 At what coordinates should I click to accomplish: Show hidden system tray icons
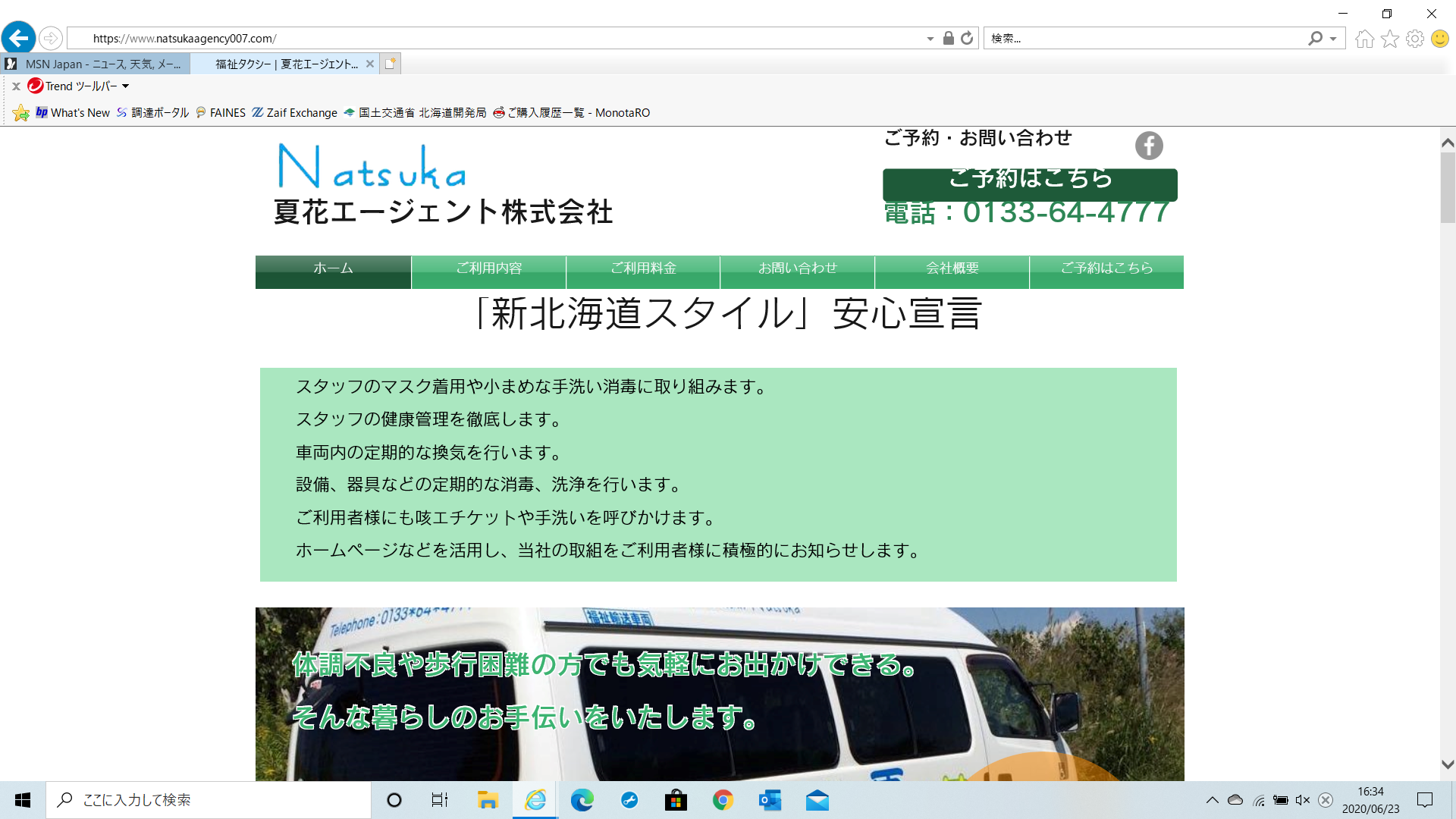[1212, 800]
